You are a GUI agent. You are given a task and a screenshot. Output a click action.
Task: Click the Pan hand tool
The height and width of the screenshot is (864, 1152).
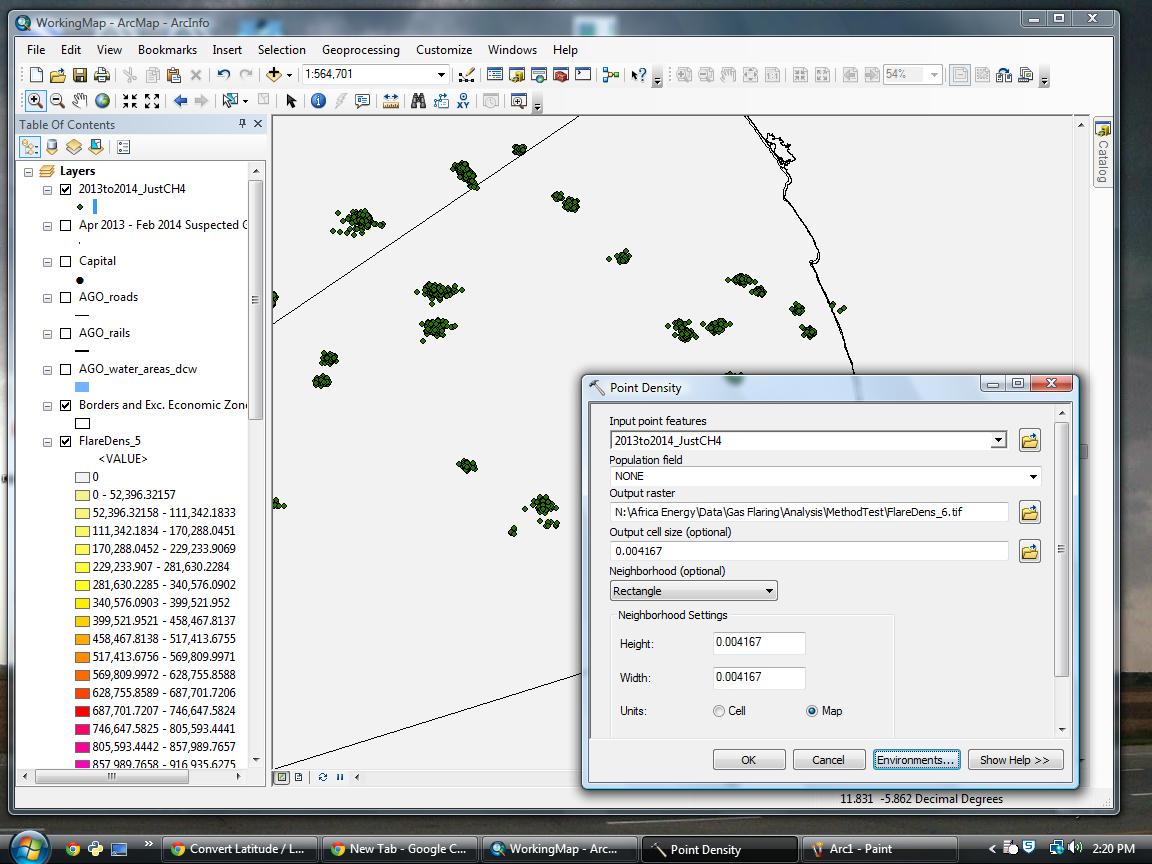(x=80, y=101)
